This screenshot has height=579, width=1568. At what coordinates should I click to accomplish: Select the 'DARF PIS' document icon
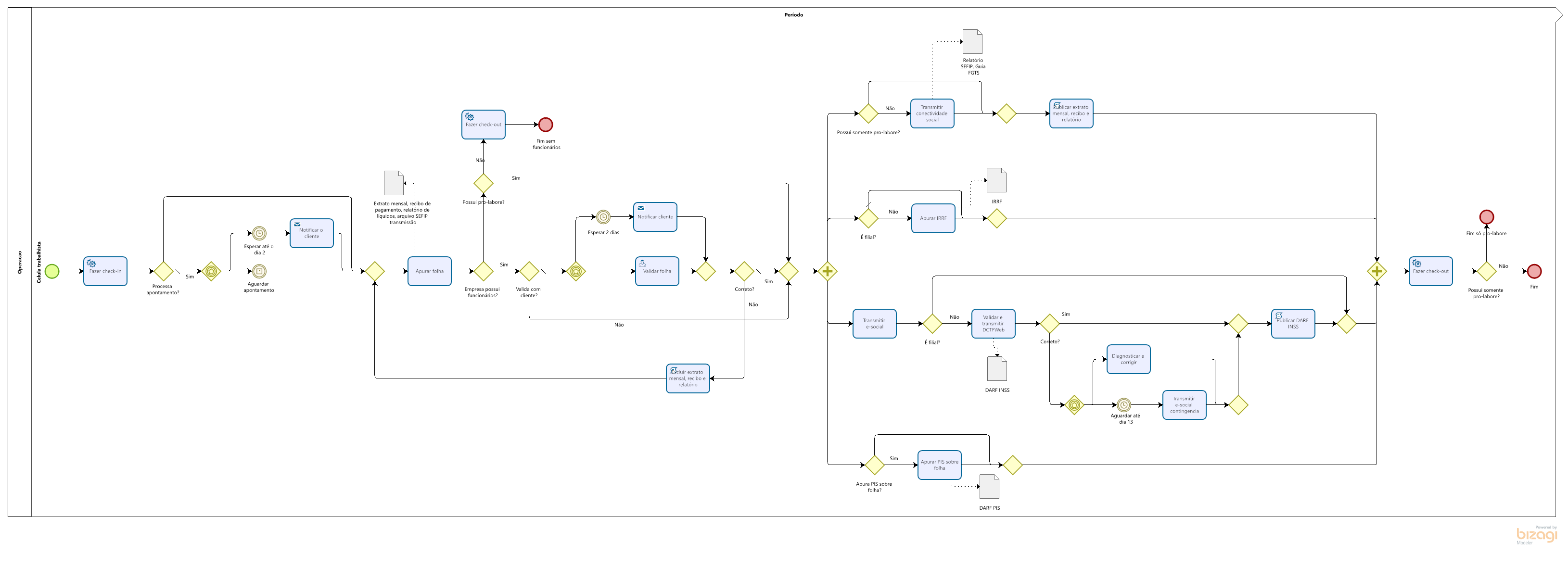tap(989, 487)
